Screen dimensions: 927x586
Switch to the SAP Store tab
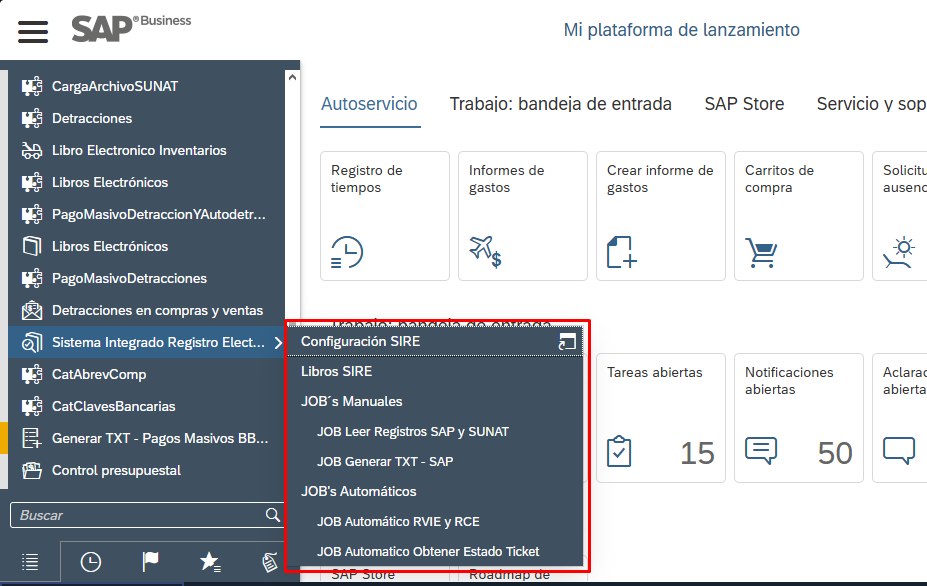(x=744, y=104)
